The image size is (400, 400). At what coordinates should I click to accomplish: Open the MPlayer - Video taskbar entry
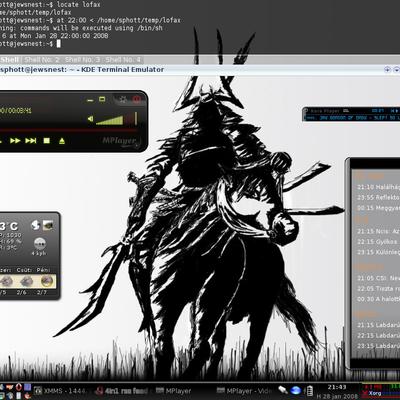pyautogui.click(x=244, y=391)
